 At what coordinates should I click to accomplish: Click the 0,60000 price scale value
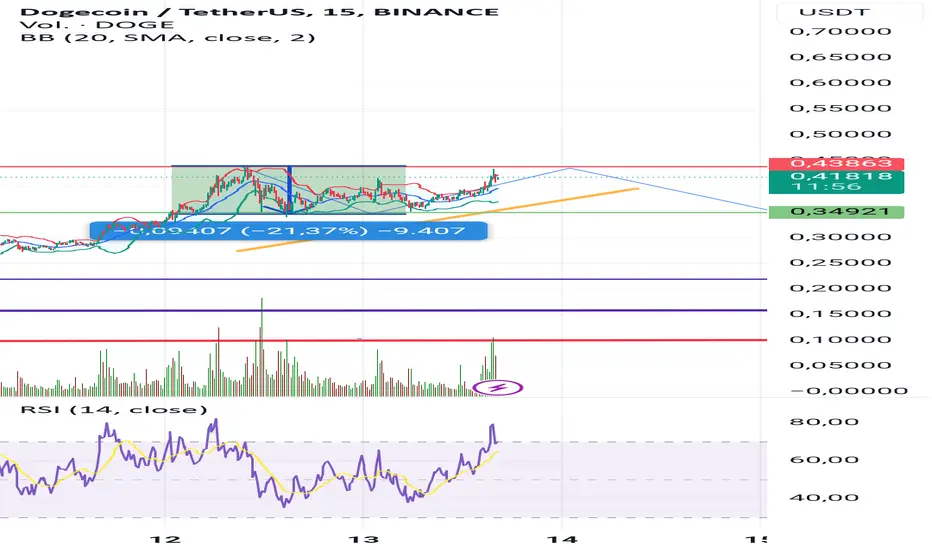pos(840,83)
